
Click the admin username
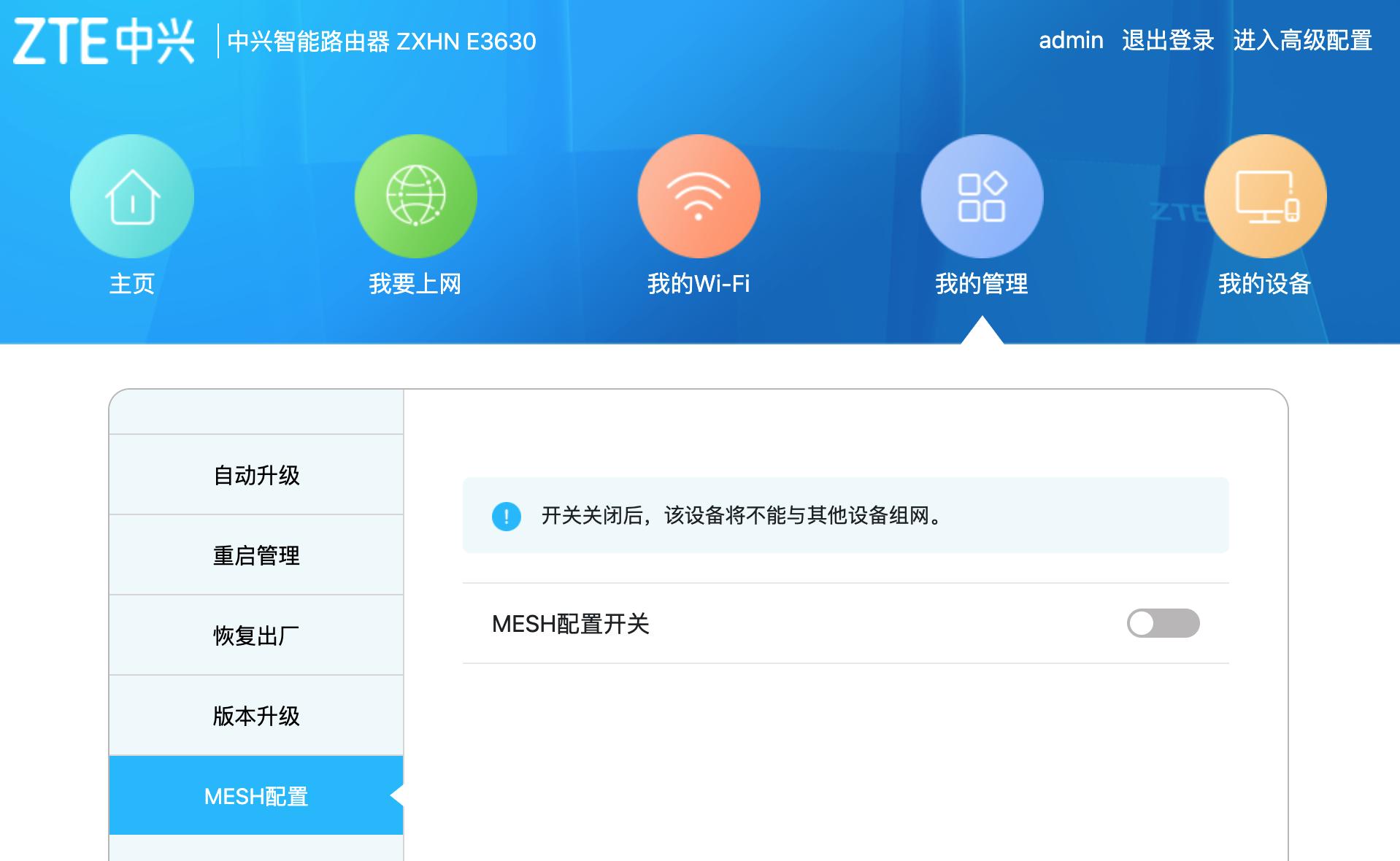[1072, 40]
